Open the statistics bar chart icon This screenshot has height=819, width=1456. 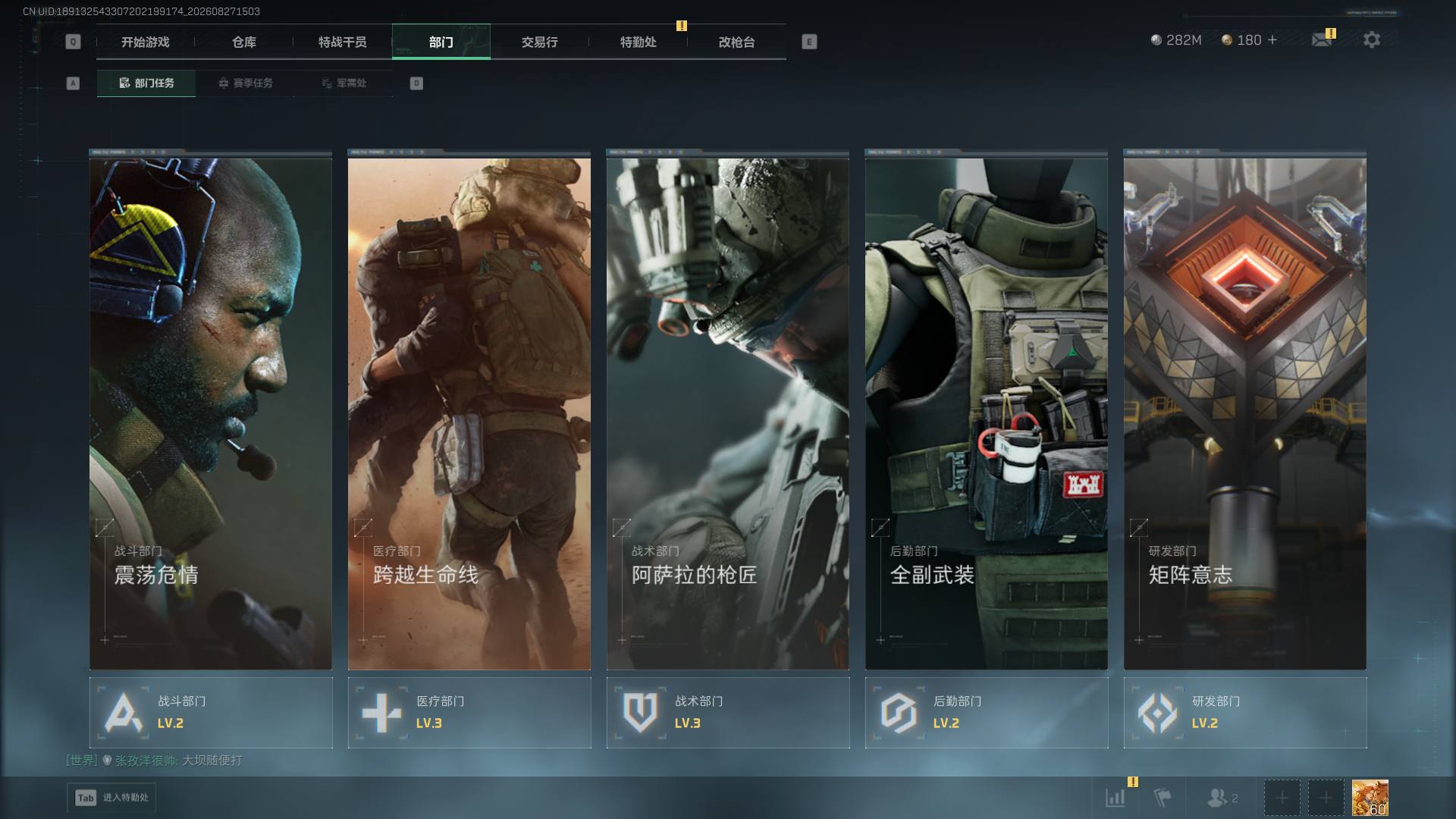click(x=1116, y=798)
